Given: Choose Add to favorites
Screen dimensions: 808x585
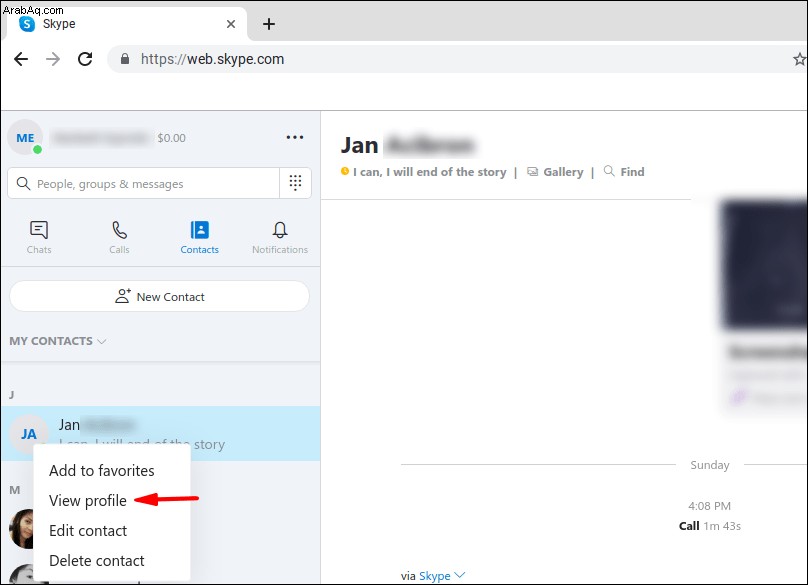Looking at the screenshot, I should [102, 471].
